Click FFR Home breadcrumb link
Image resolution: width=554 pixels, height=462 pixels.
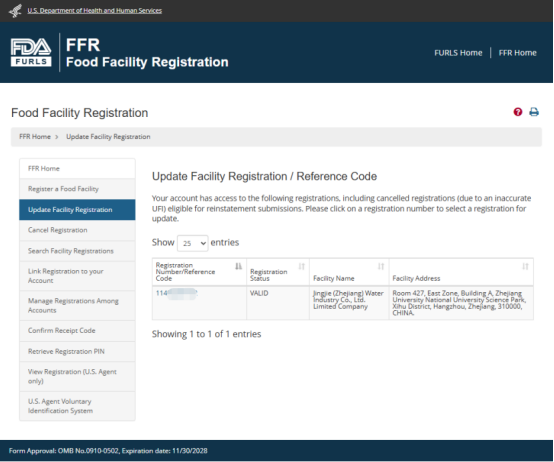35,137
